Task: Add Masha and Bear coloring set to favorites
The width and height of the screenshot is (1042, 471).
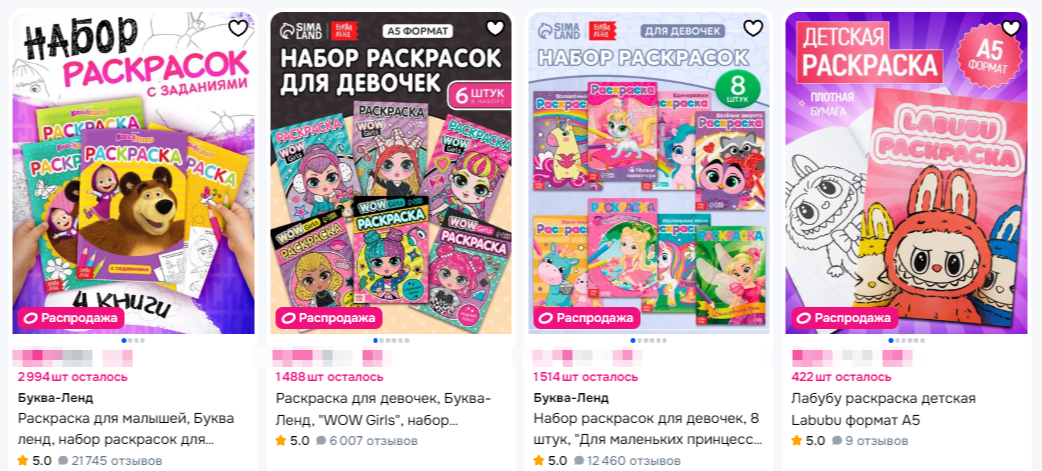Action: (x=238, y=28)
